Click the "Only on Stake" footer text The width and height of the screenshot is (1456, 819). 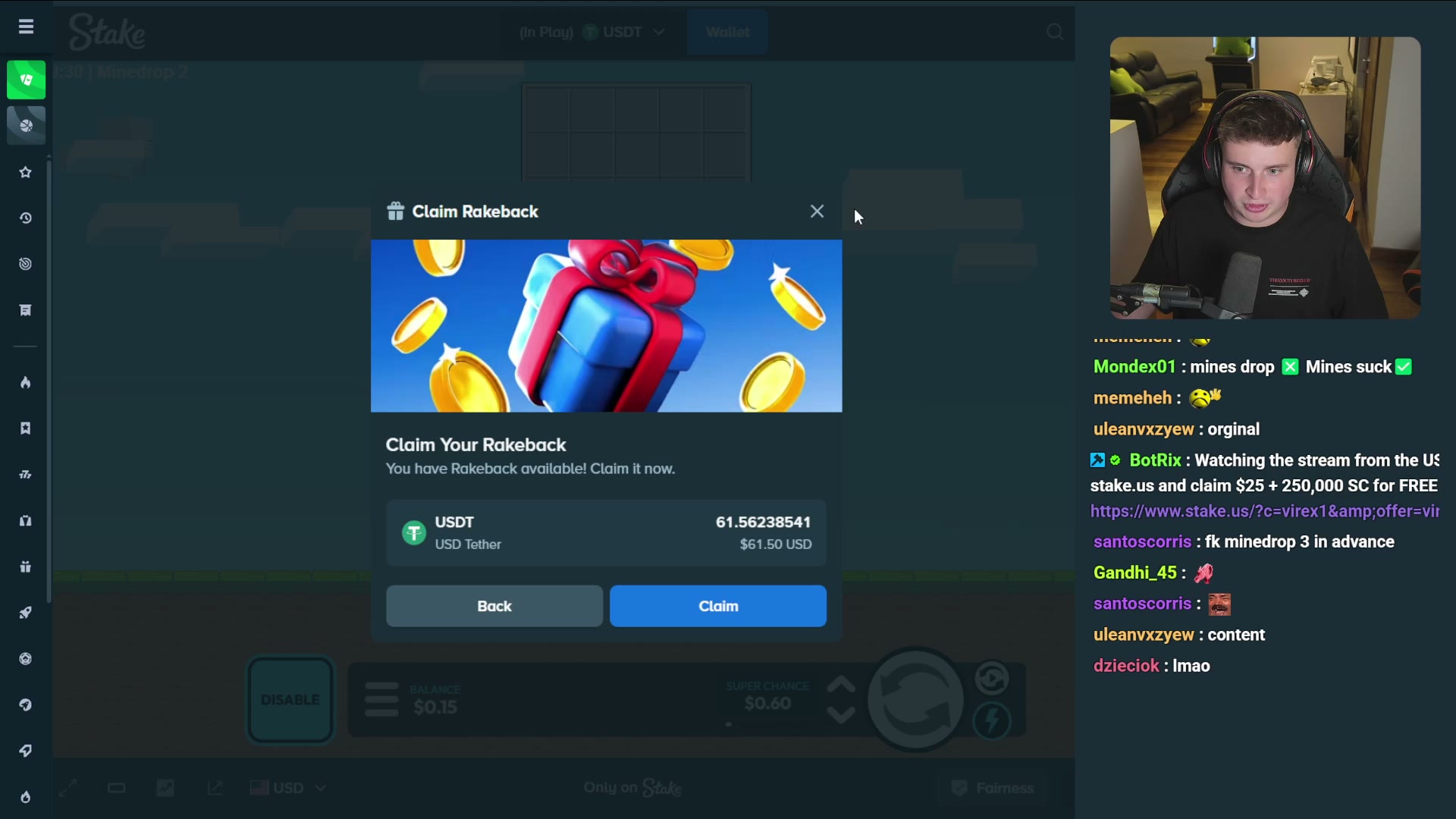(632, 788)
